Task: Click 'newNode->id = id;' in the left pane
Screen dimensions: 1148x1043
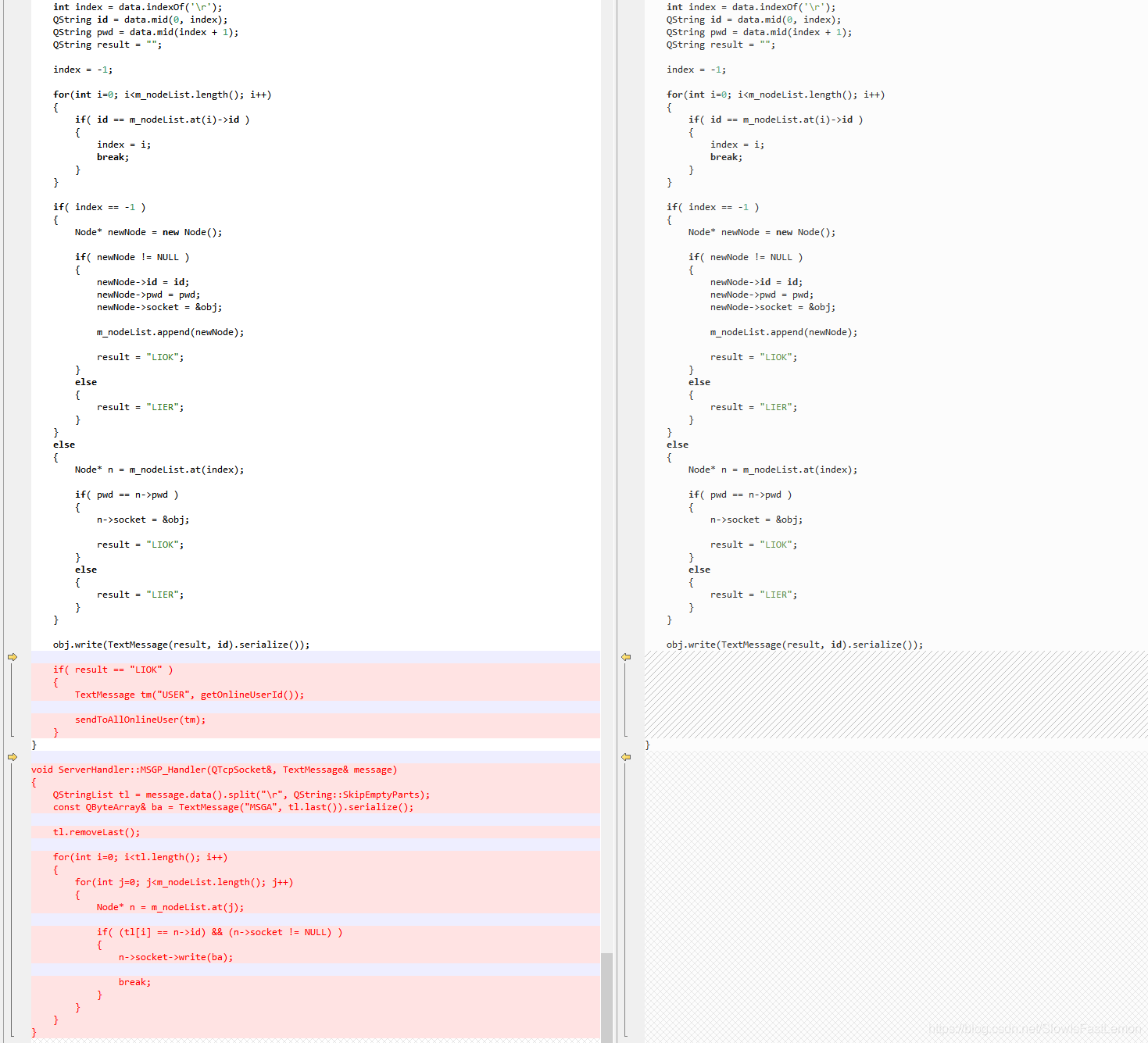Action: [x=143, y=282]
